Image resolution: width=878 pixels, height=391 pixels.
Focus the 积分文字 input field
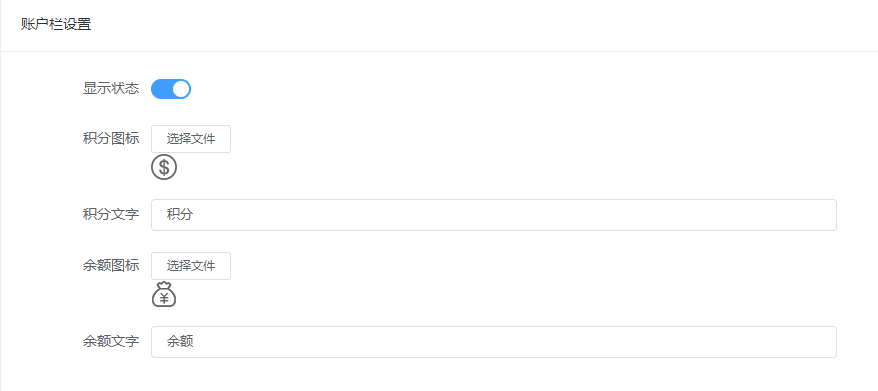(494, 215)
